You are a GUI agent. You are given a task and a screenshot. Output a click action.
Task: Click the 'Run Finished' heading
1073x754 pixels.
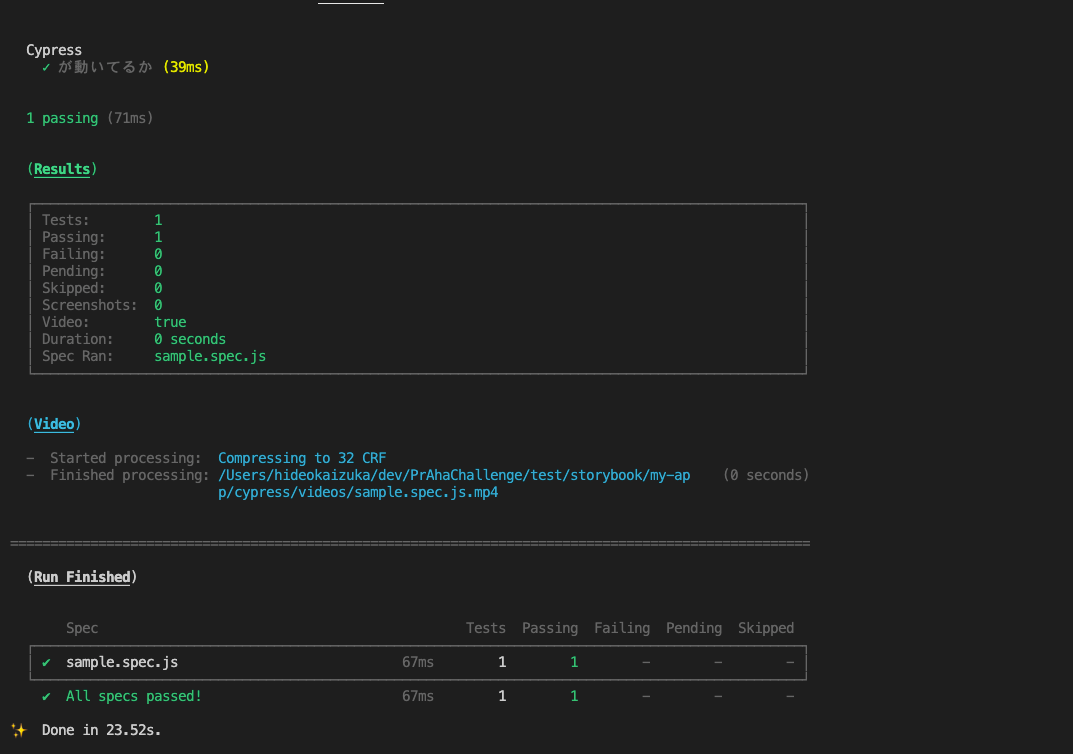coord(82,577)
